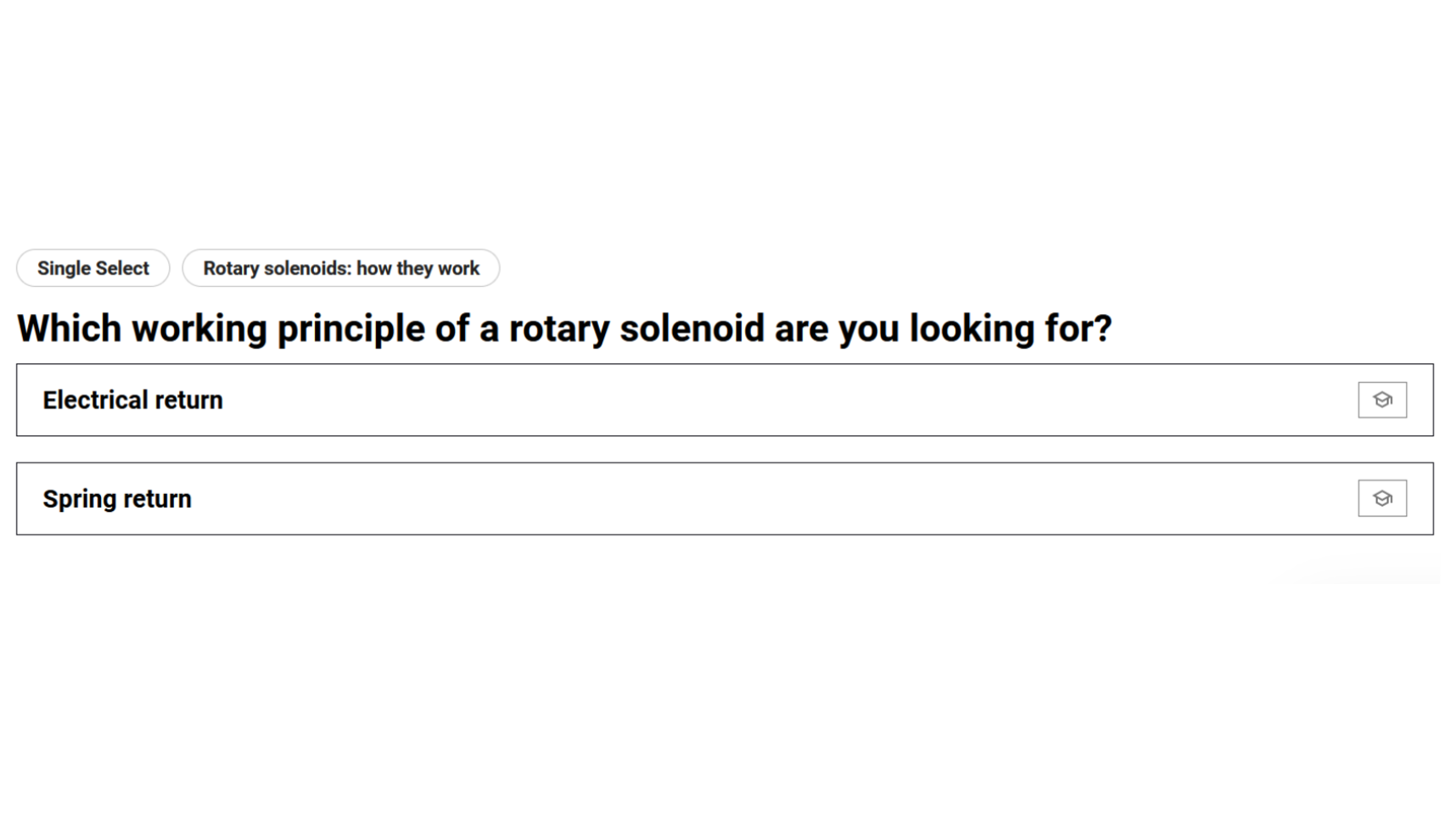1456x820 pixels.
Task: Show explanation icon in the Spring return row
Action: [1381, 498]
